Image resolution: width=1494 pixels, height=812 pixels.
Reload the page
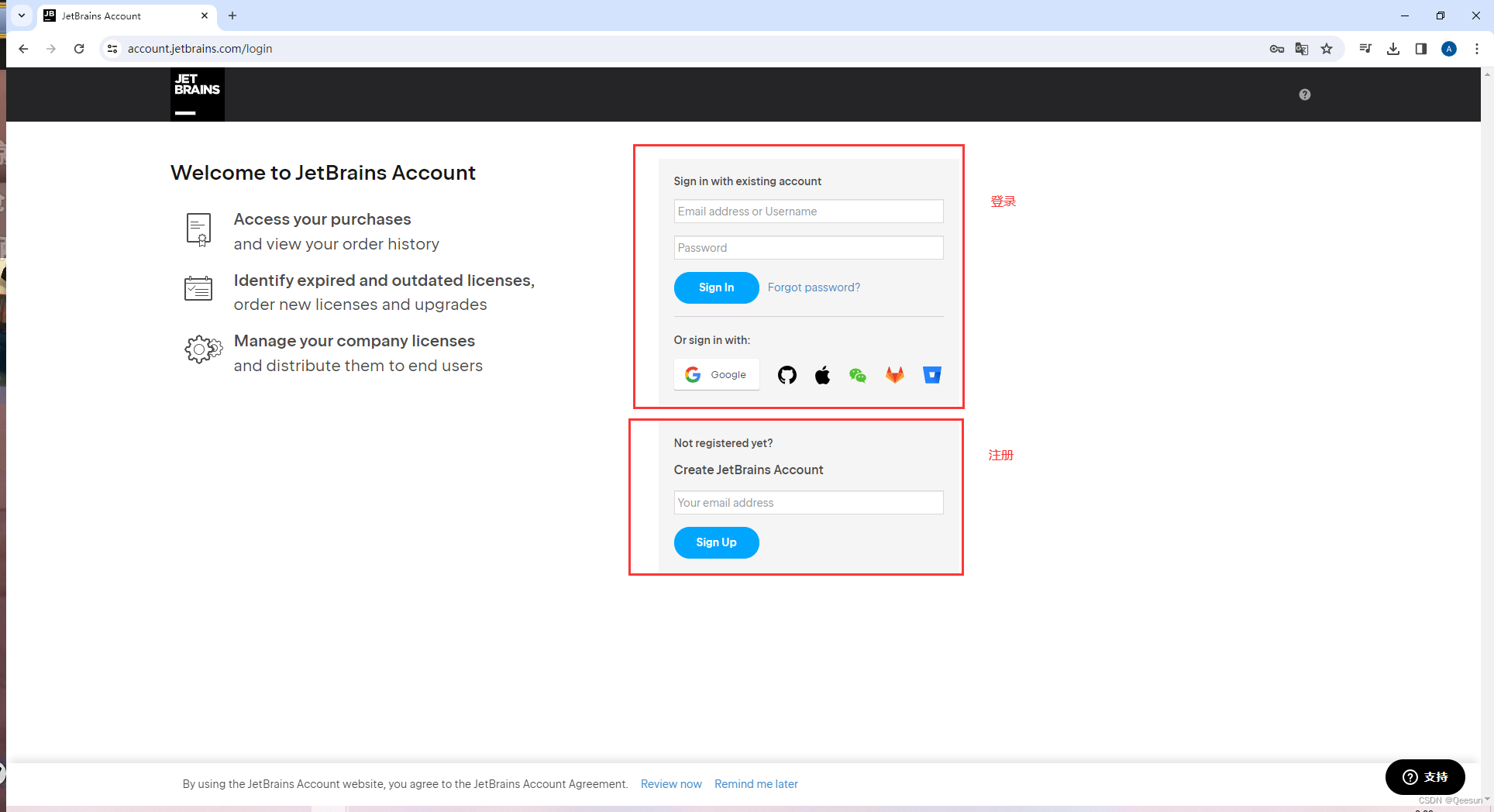coord(79,49)
